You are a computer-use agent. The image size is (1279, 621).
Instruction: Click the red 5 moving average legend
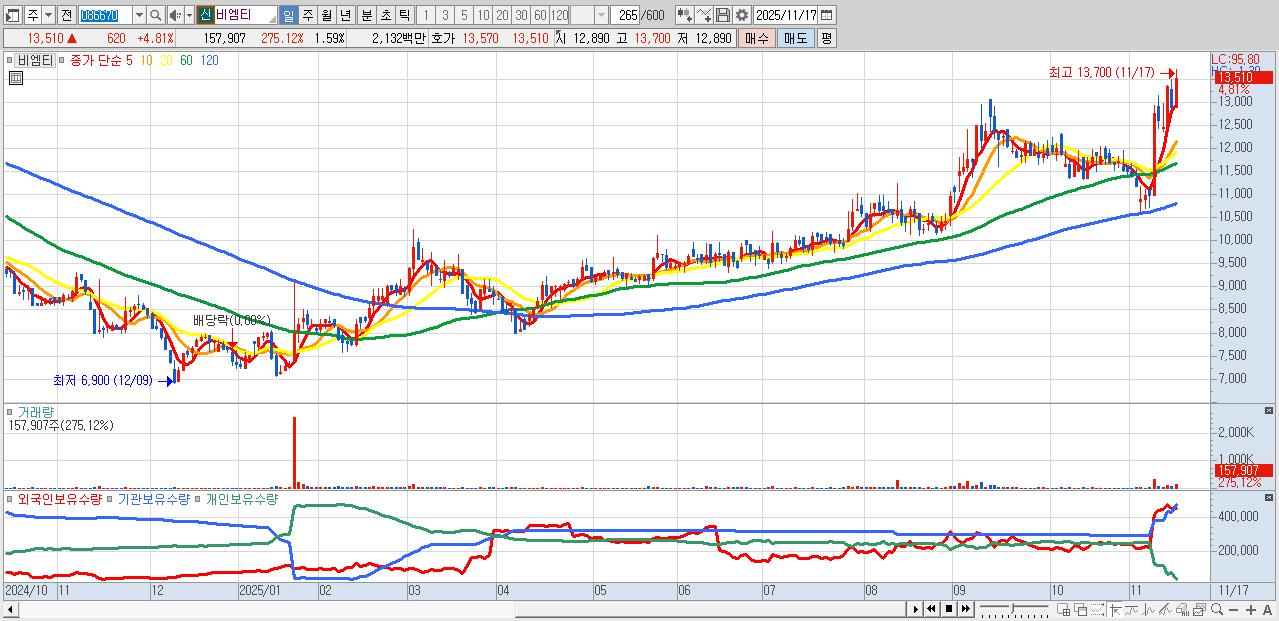(x=128, y=61)
